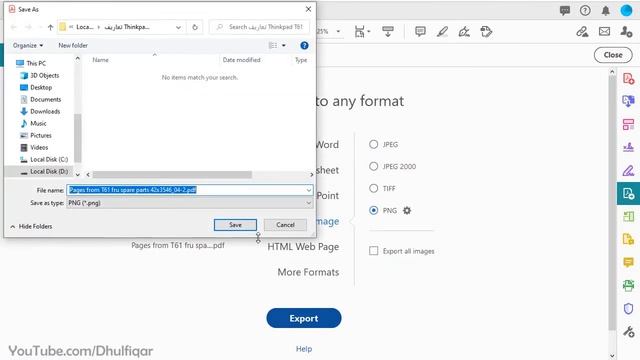Cancel the Save As dialog
The height and width of the screenshot is (360, 640).
point(285,225)
